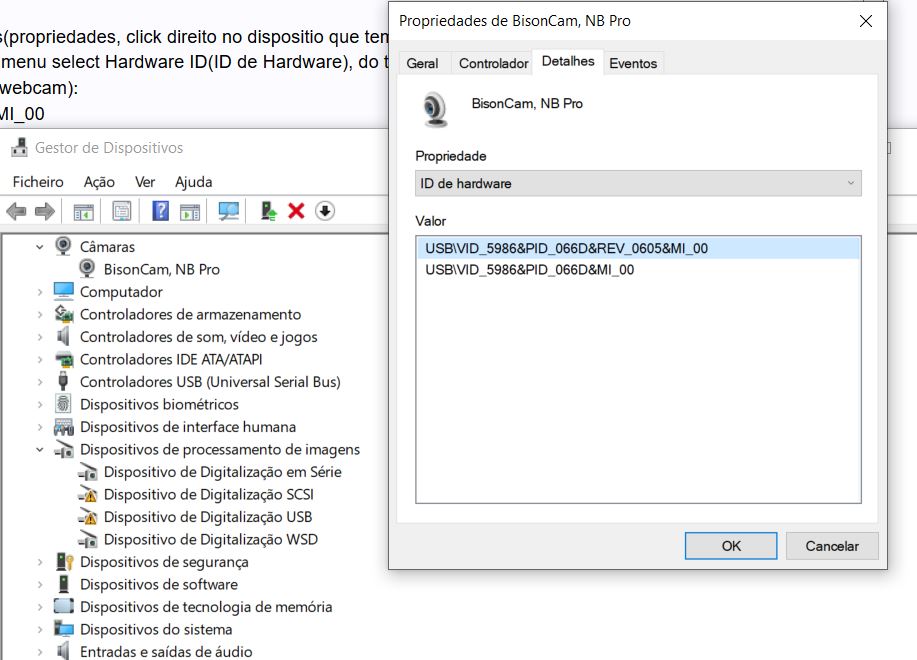The image size is (917, 660).
Task: Click the Câmaras webcam category icon
Action: pos(63,246)
